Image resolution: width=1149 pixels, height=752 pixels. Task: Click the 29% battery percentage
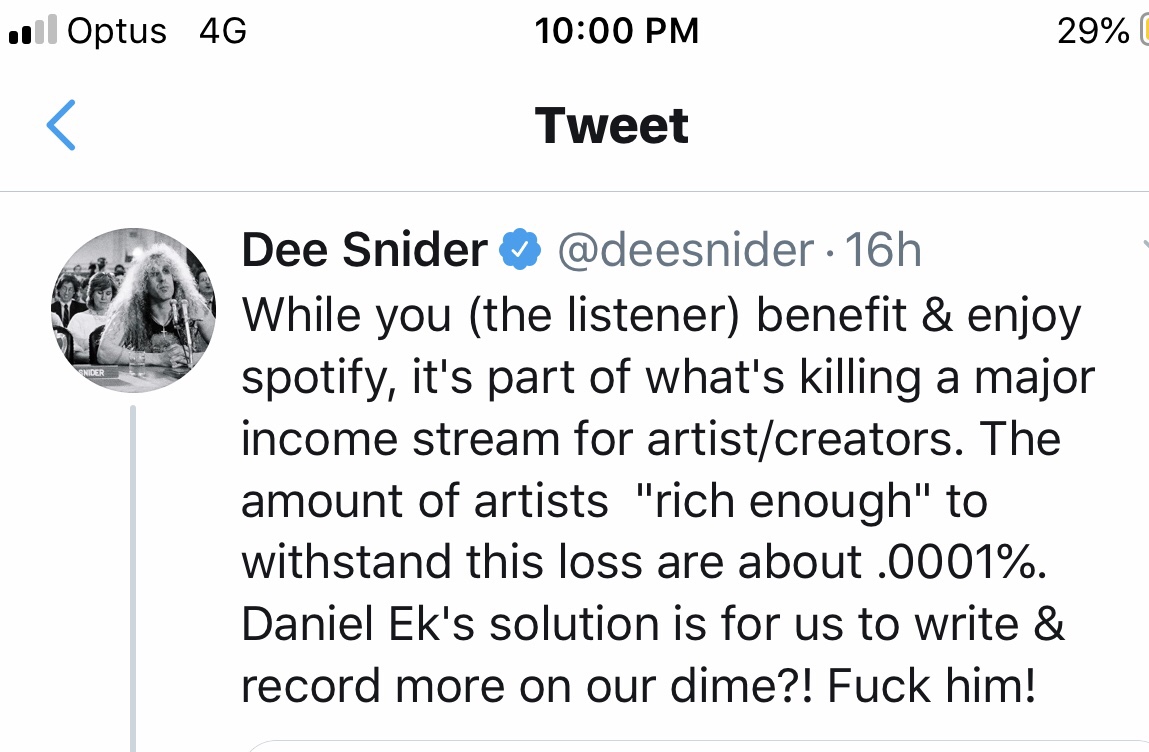click(x=1093, y=31)
